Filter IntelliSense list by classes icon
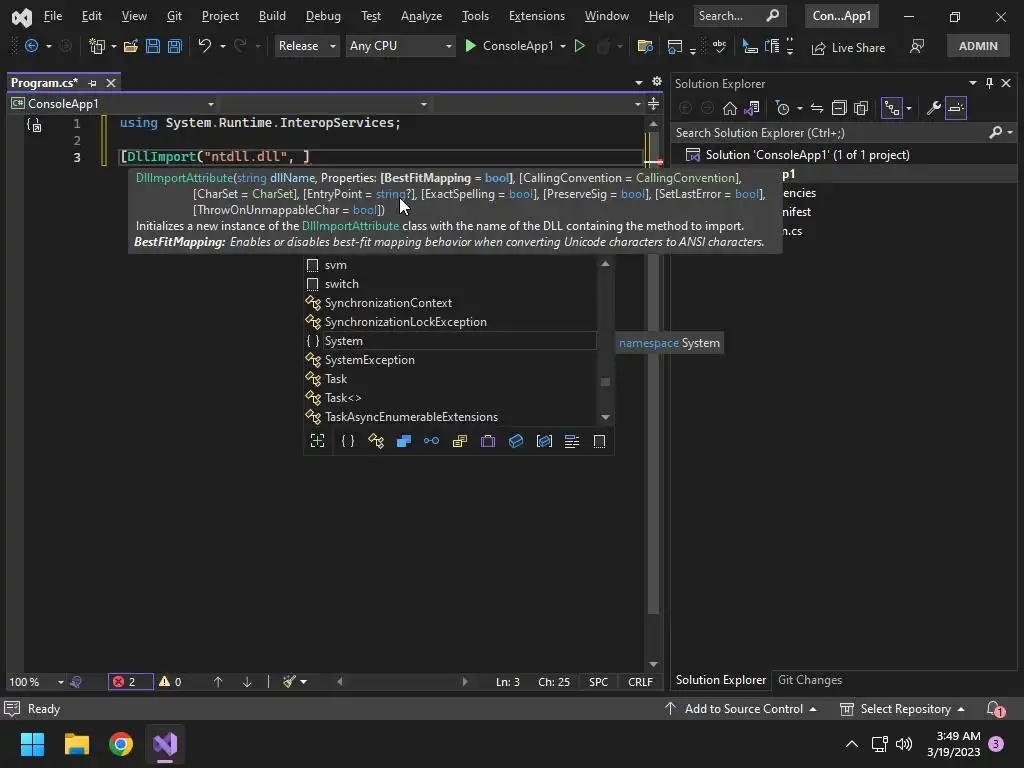The height and width of the screenshot is (768, 1024). tap(376, 441)
